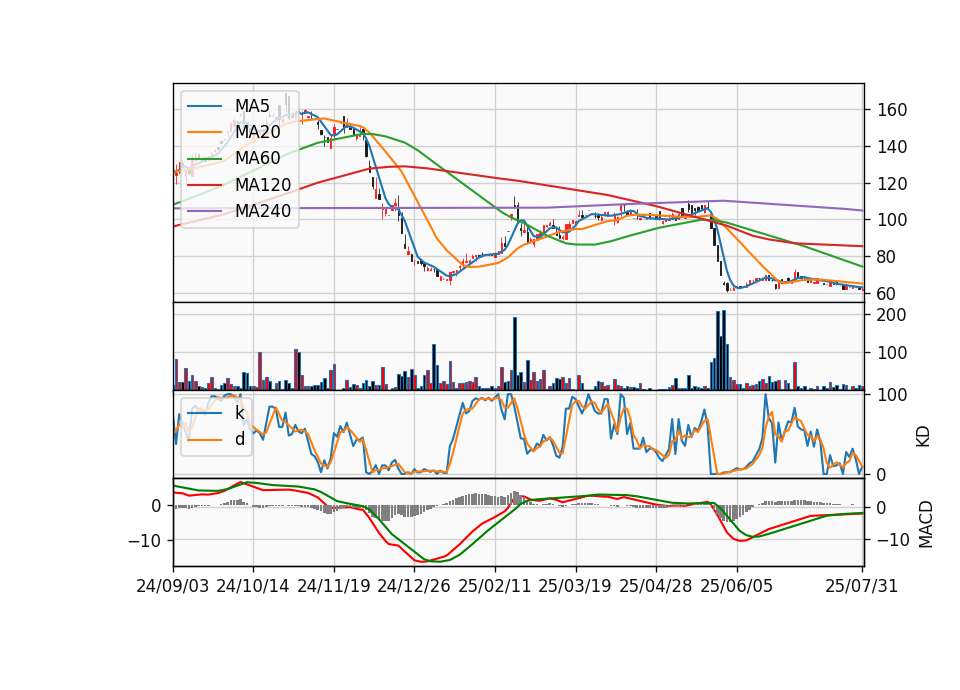Click the red MA120 legend line sample

204,185
